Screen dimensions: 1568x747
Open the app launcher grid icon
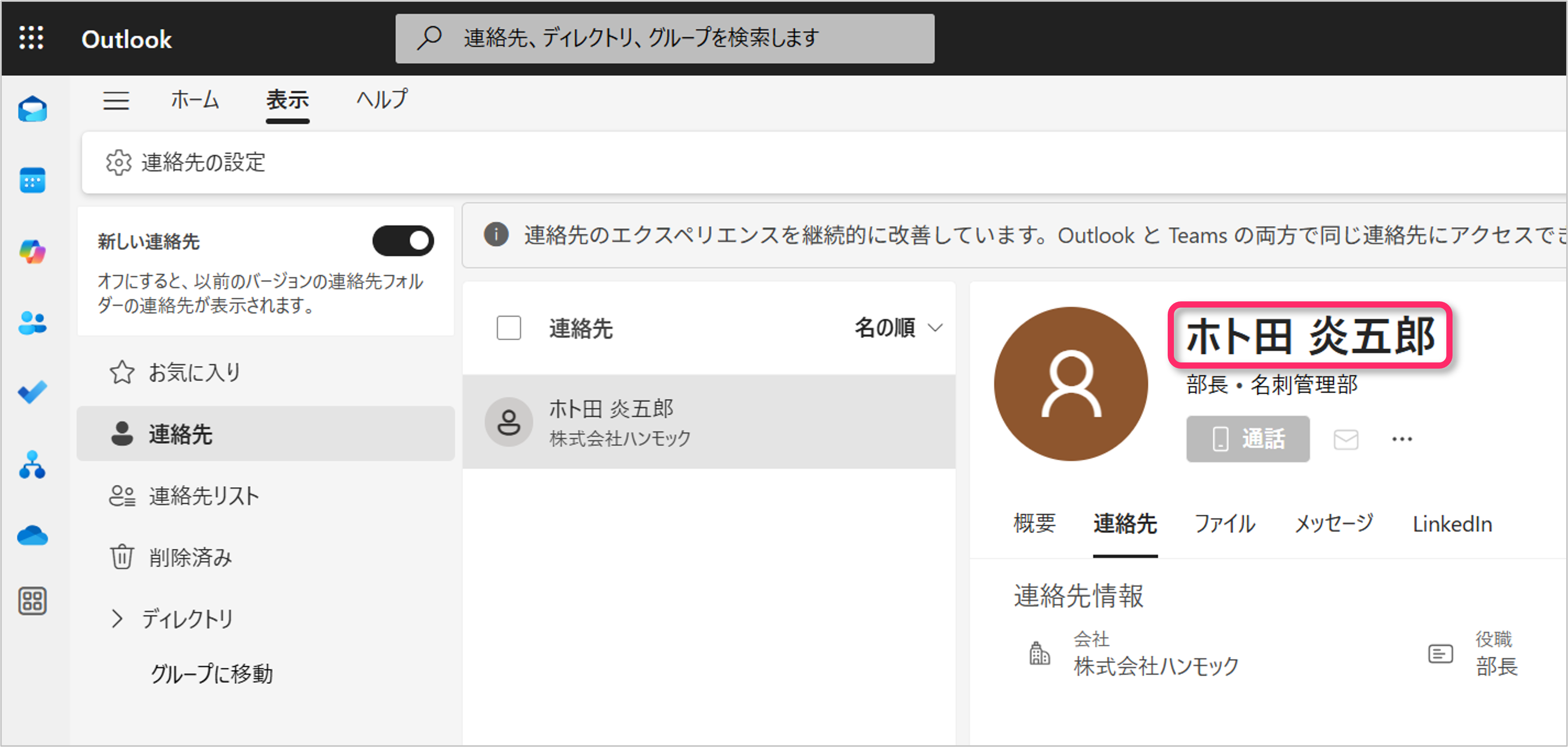[31, 38]
